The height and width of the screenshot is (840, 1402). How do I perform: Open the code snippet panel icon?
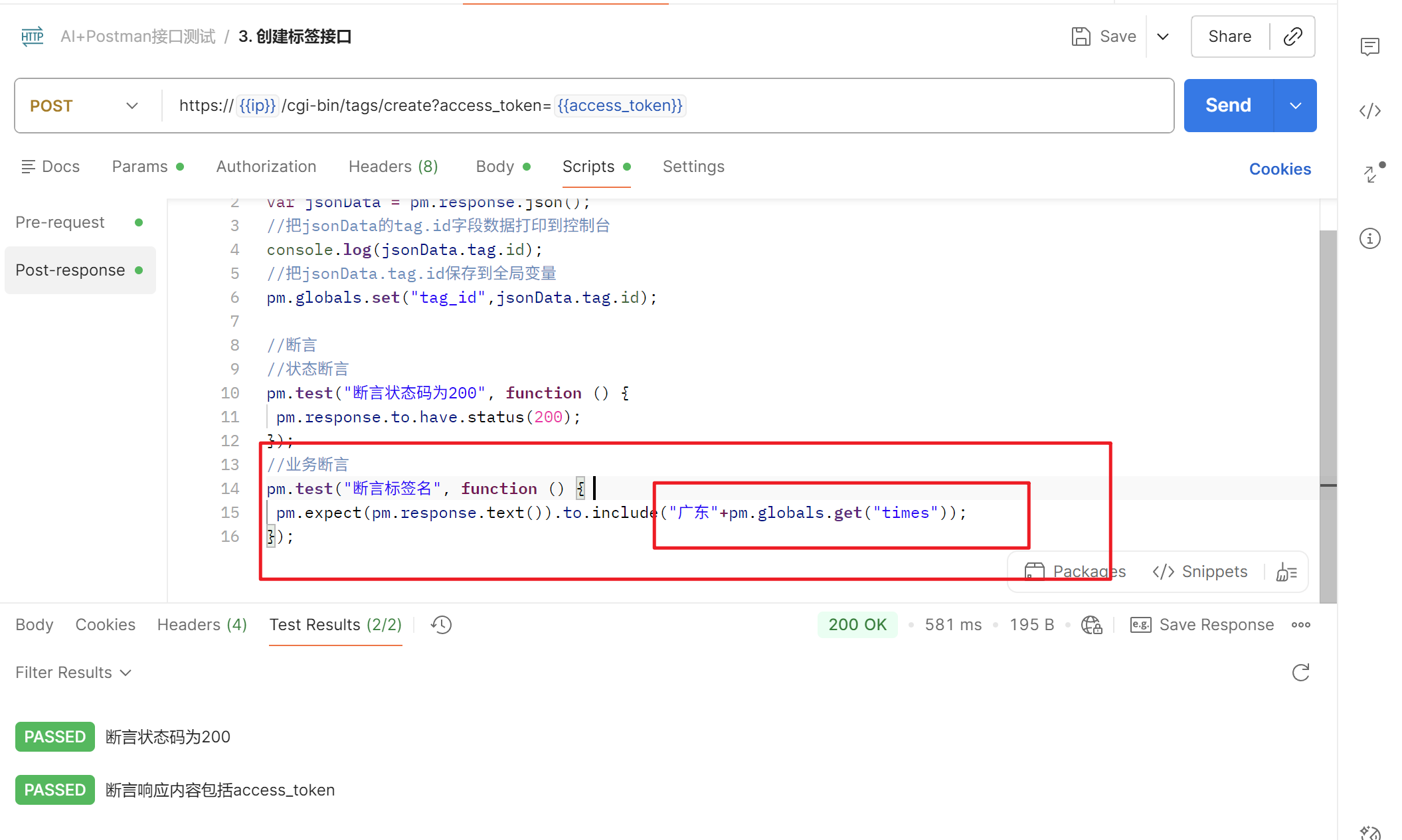1369,111
